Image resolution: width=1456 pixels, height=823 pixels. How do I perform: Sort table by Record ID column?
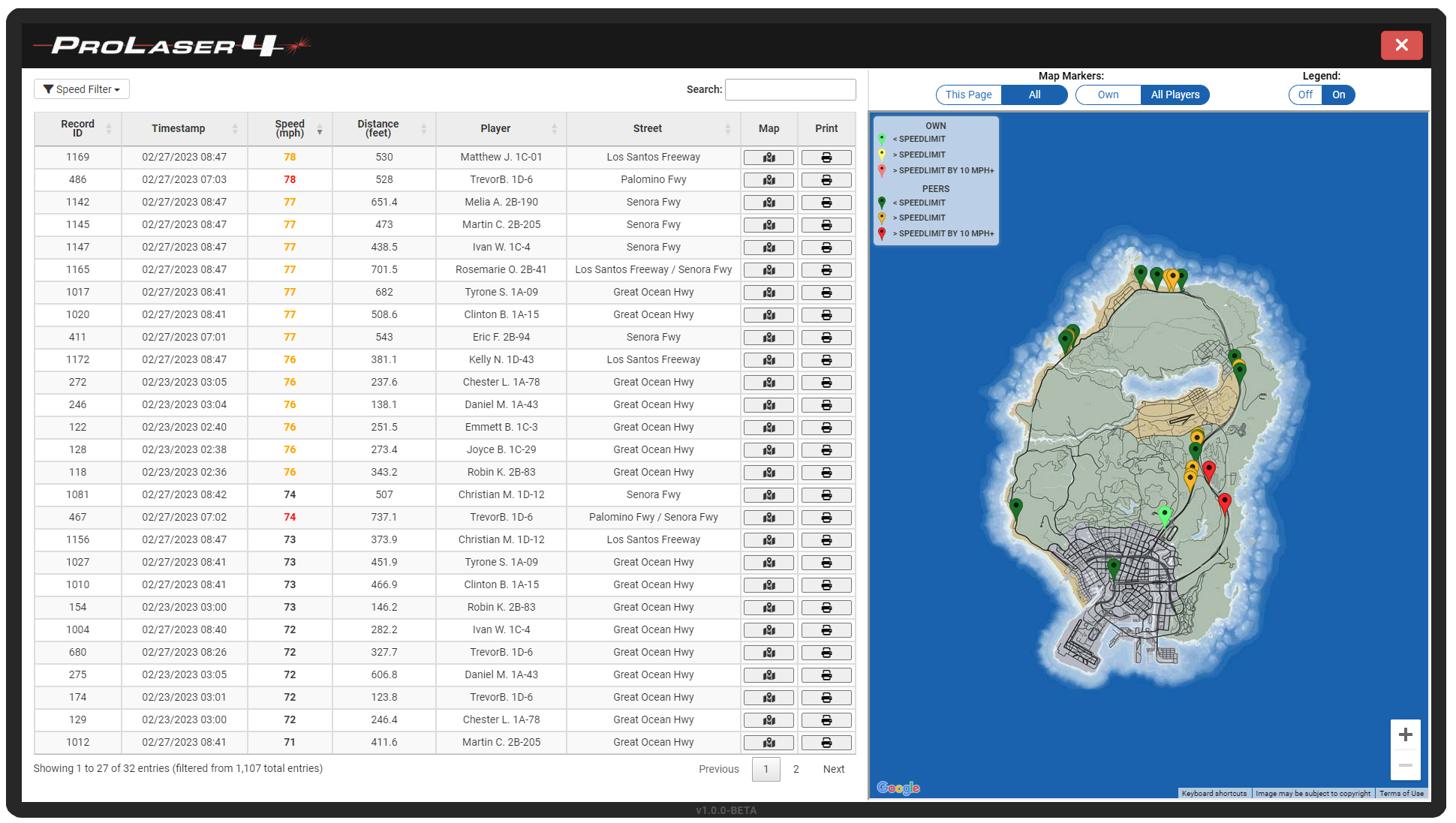click(x=77, y=128)
